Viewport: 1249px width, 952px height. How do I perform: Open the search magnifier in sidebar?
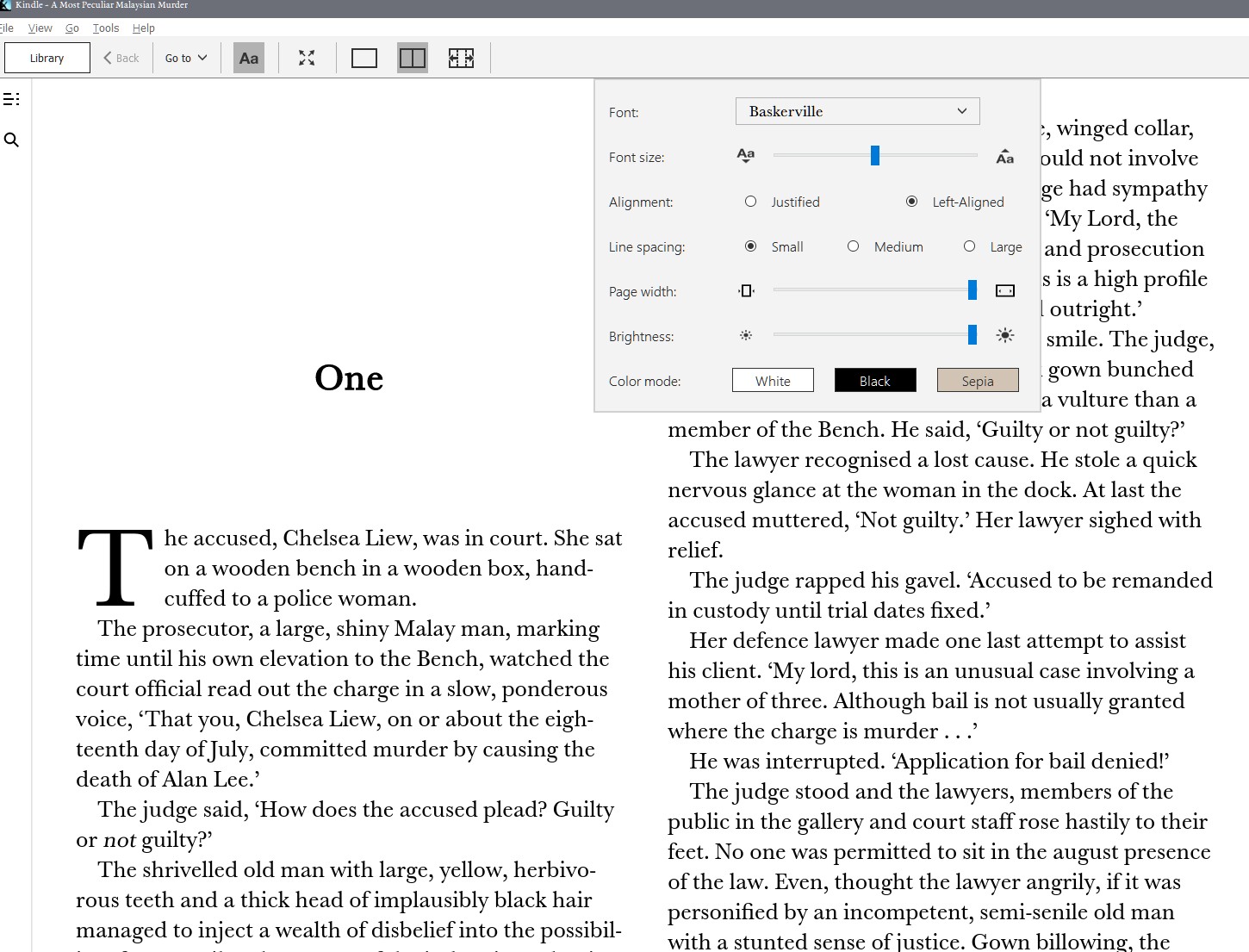[x=11, y=140]
